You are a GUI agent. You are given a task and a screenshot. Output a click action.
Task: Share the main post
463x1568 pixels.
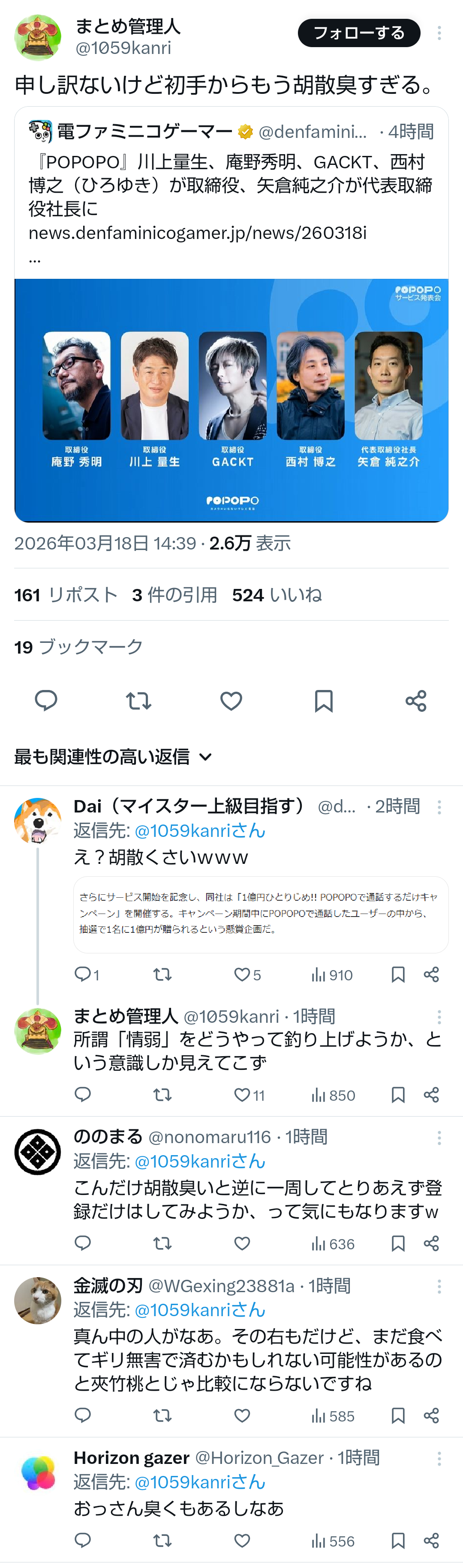(416, 701)
